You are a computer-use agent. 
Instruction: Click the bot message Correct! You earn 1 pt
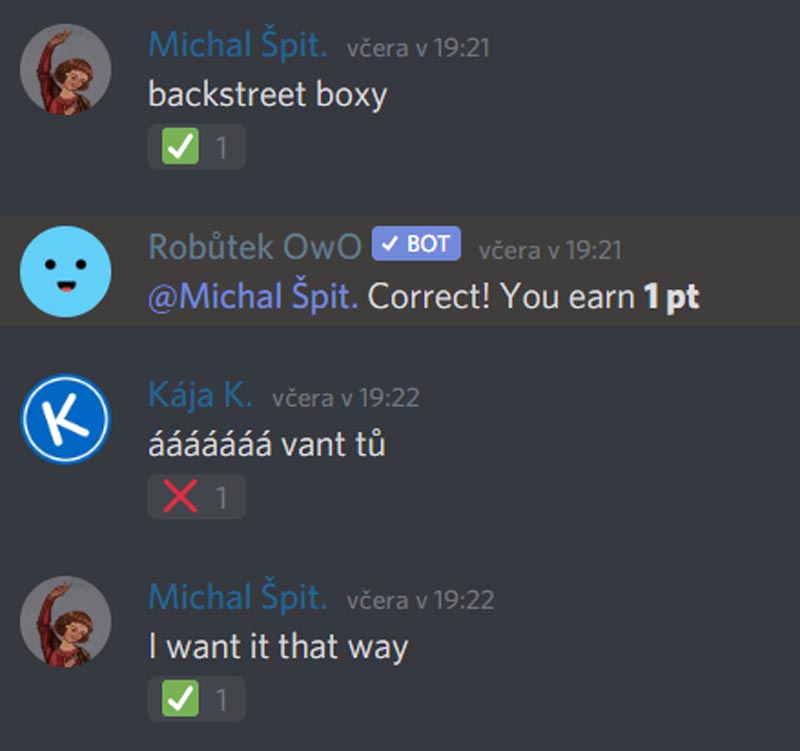[533, 296]
